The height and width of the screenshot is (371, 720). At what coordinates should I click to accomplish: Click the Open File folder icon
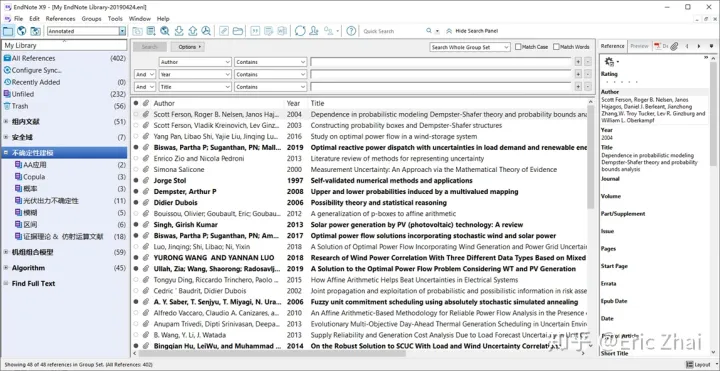pyautogui.click(x=237, y=31)
